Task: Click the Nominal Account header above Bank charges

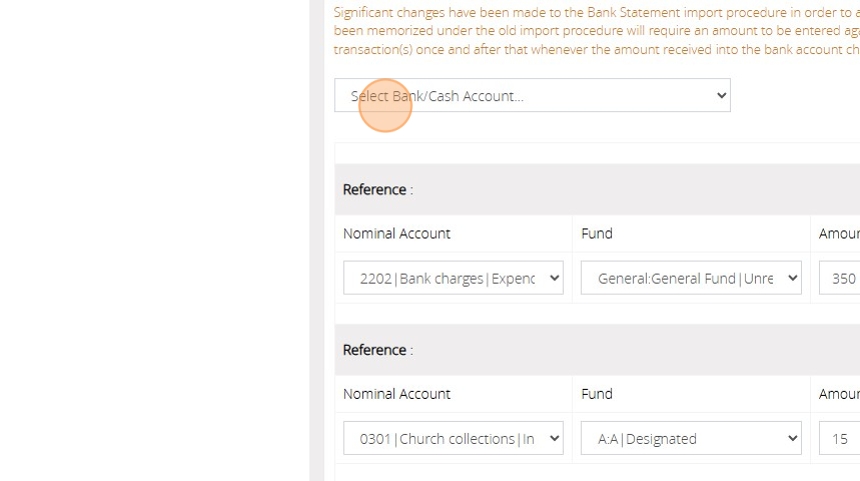Action: pyautogui.click(x=396, y=234)
